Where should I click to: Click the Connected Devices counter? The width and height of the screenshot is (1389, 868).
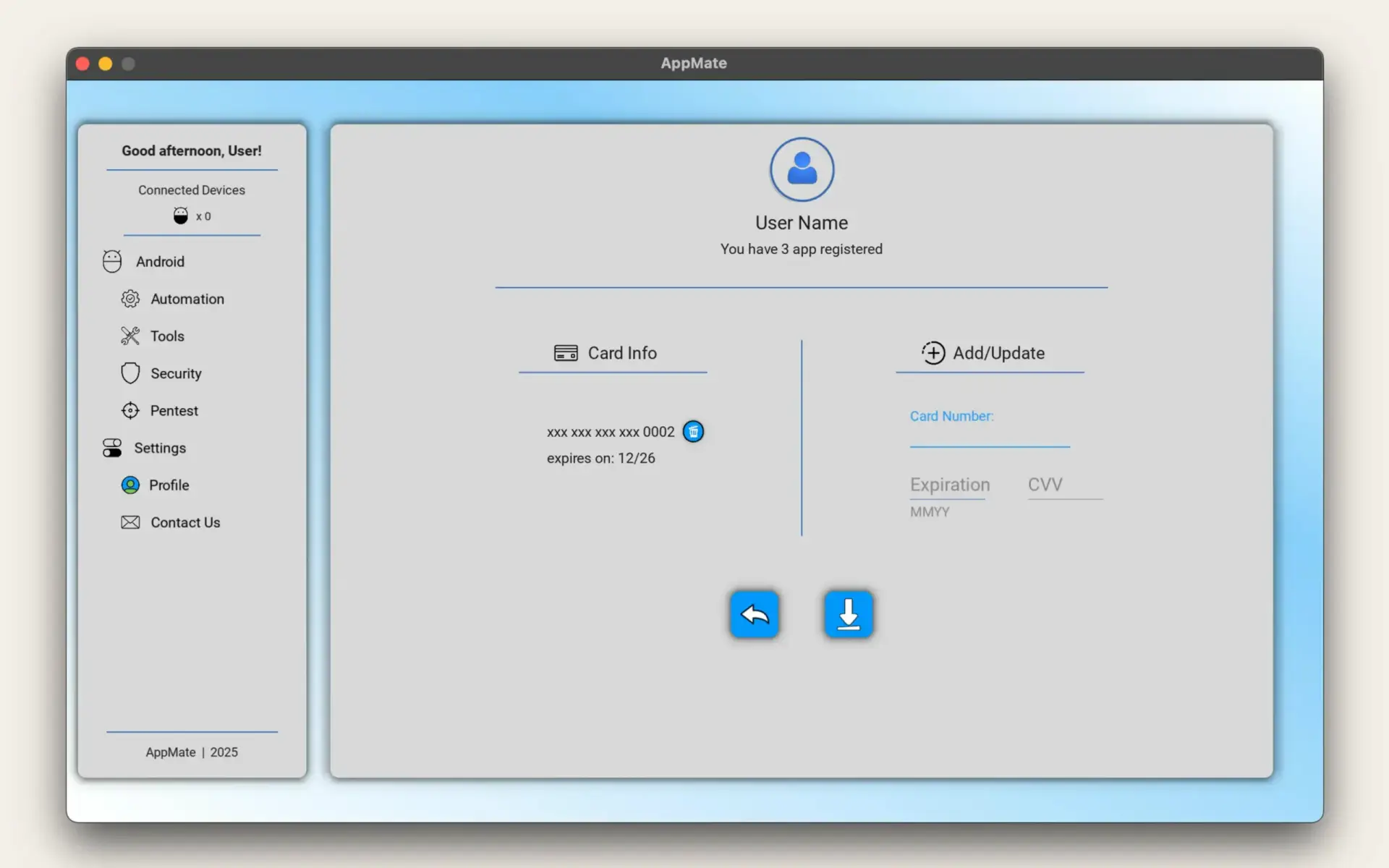coord(191,216)
